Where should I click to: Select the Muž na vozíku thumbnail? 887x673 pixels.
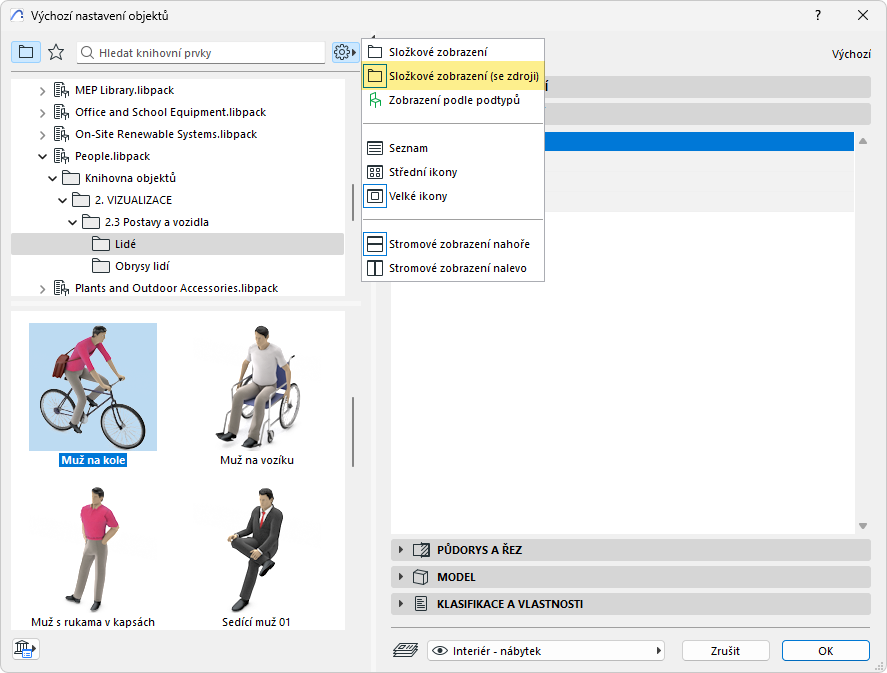click(x=257, y=387)
